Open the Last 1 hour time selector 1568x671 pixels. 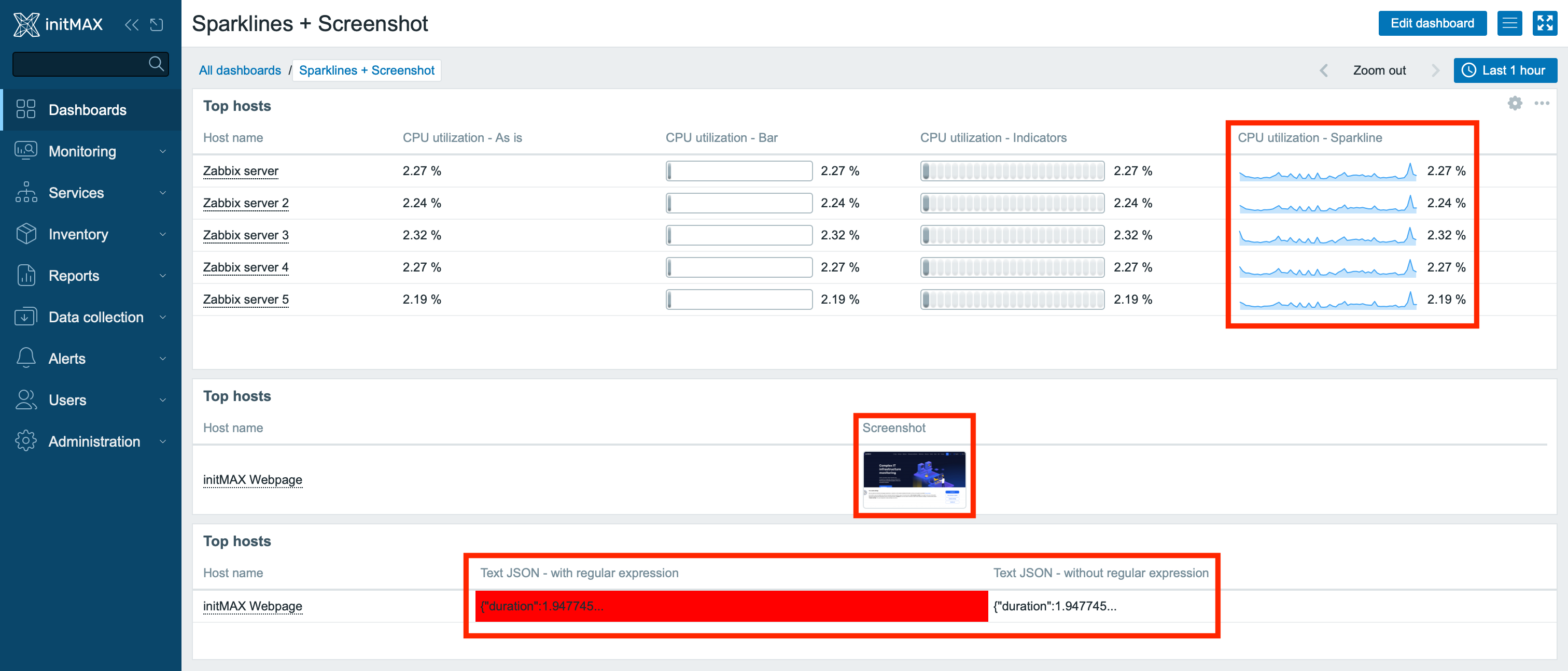pos(1505,70)
